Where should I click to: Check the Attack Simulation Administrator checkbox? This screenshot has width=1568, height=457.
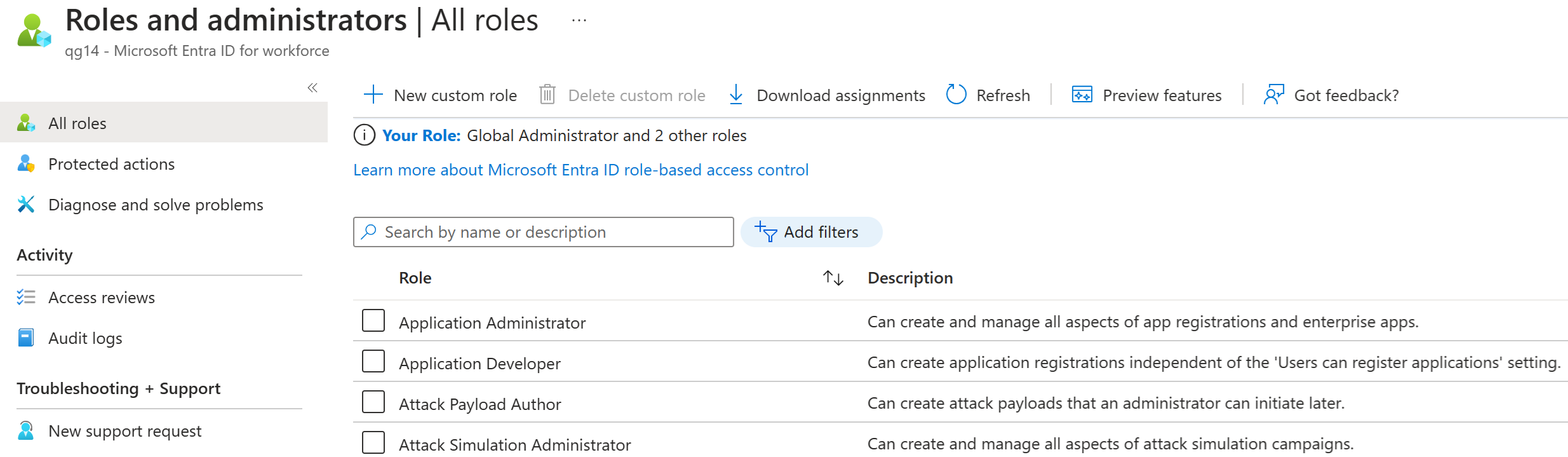373,442
